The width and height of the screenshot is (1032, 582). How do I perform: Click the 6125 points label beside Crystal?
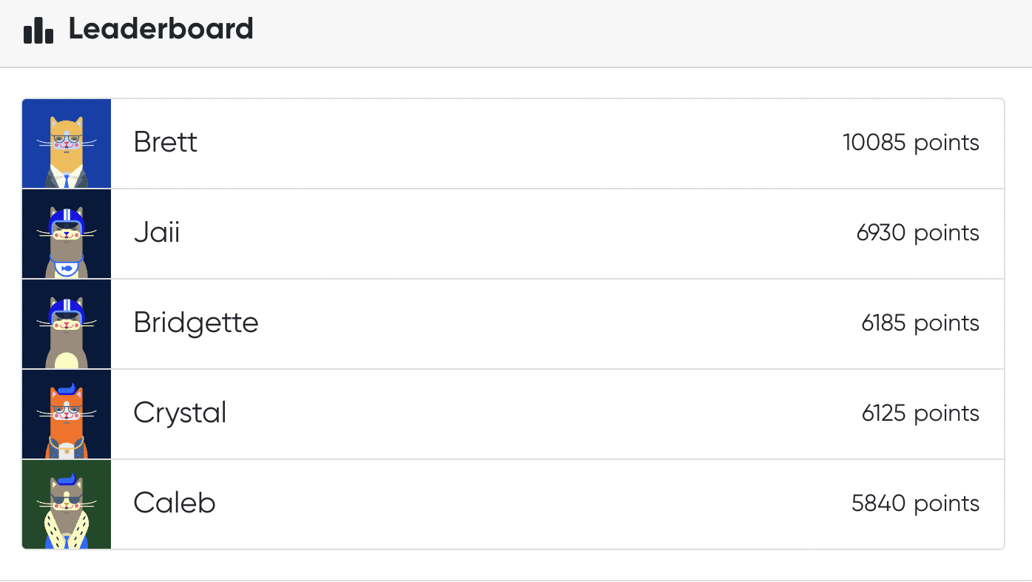[919, 413]
